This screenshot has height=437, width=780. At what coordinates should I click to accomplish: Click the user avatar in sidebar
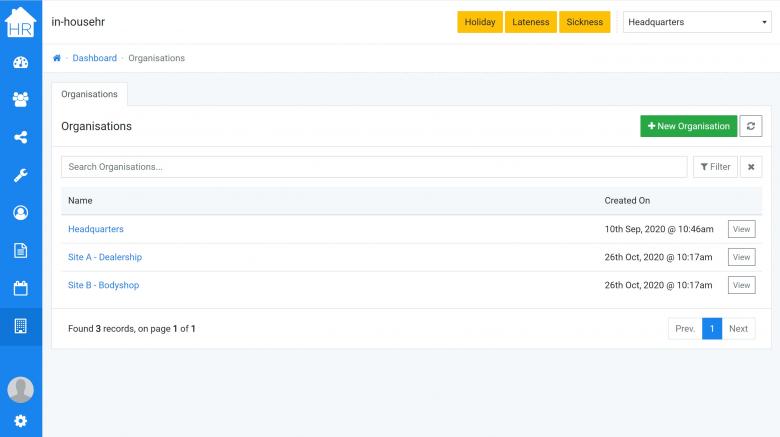point(20,389)
